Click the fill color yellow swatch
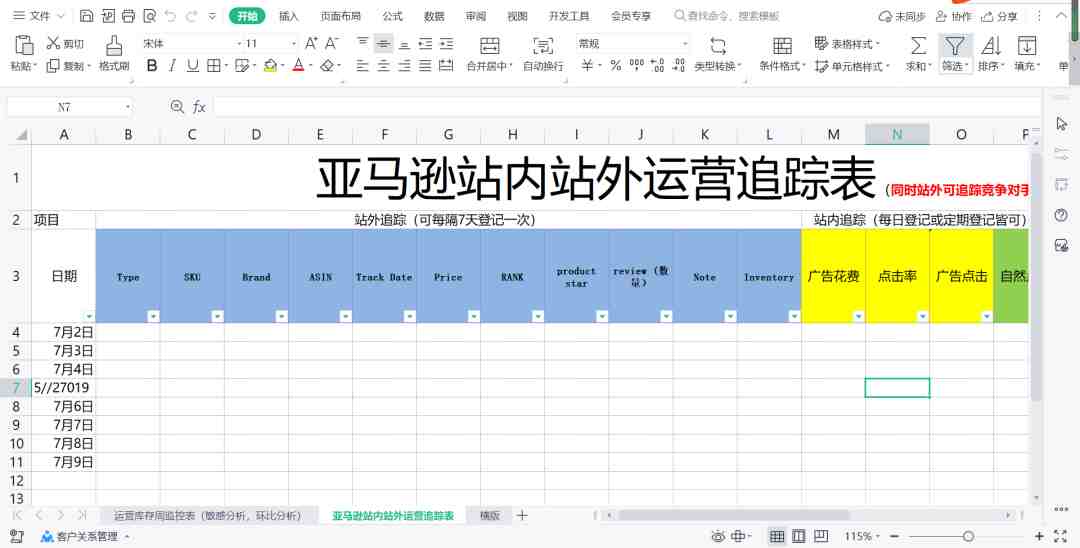Screen dimensions: 1080x548 click(270, 65)
